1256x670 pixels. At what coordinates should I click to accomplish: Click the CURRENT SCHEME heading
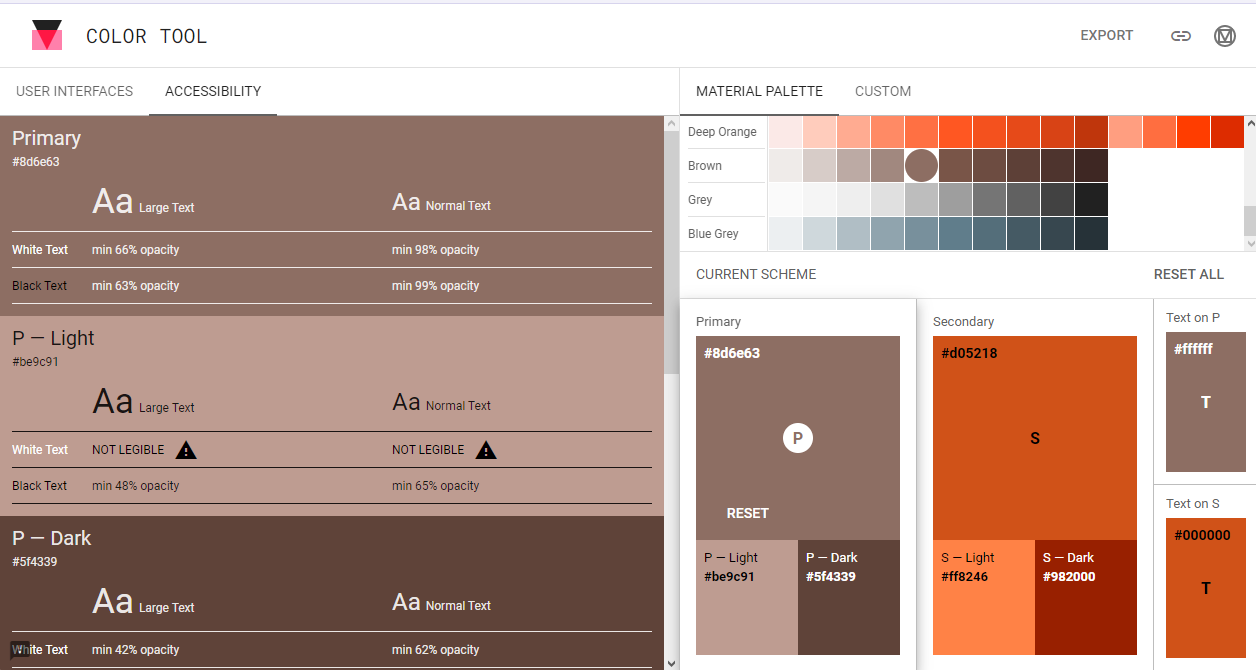click(756, 274)
